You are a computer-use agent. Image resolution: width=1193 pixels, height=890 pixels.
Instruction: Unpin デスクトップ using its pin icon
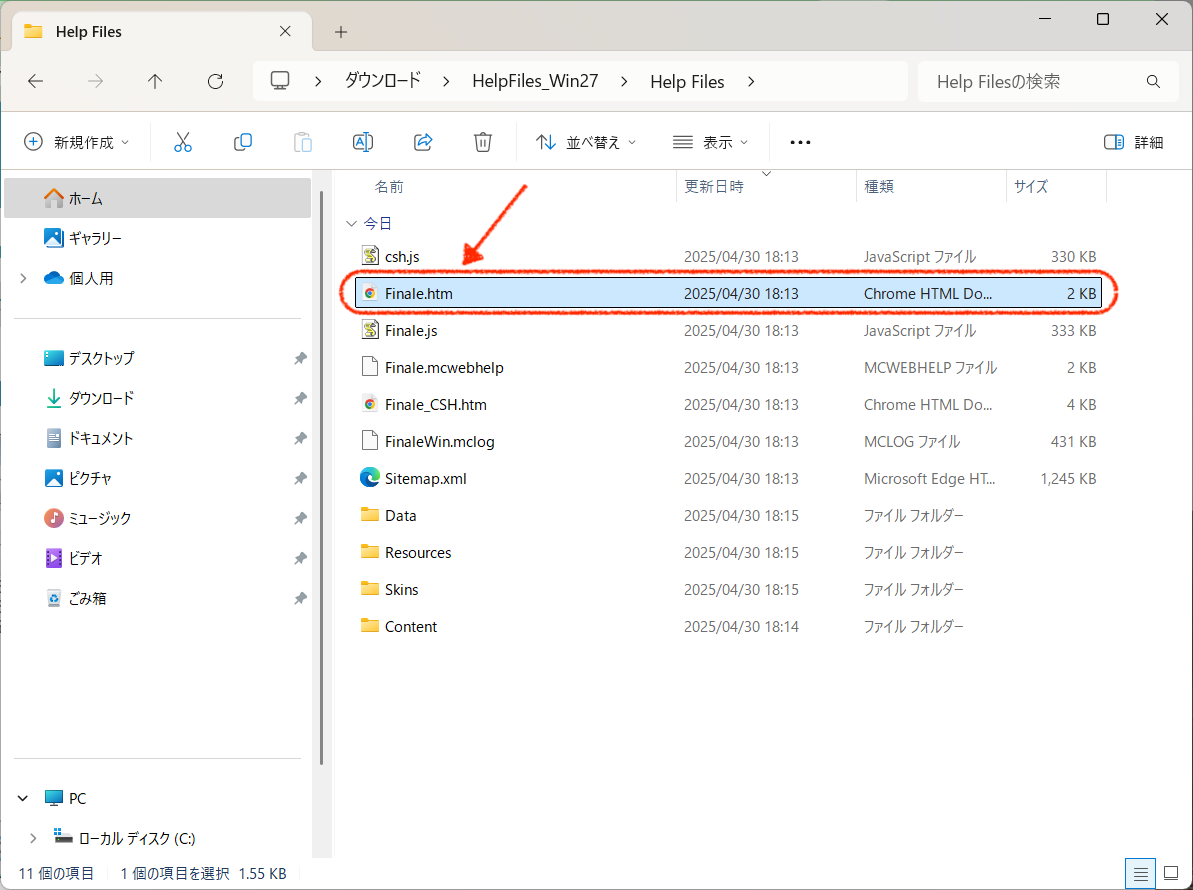[301, 358]
